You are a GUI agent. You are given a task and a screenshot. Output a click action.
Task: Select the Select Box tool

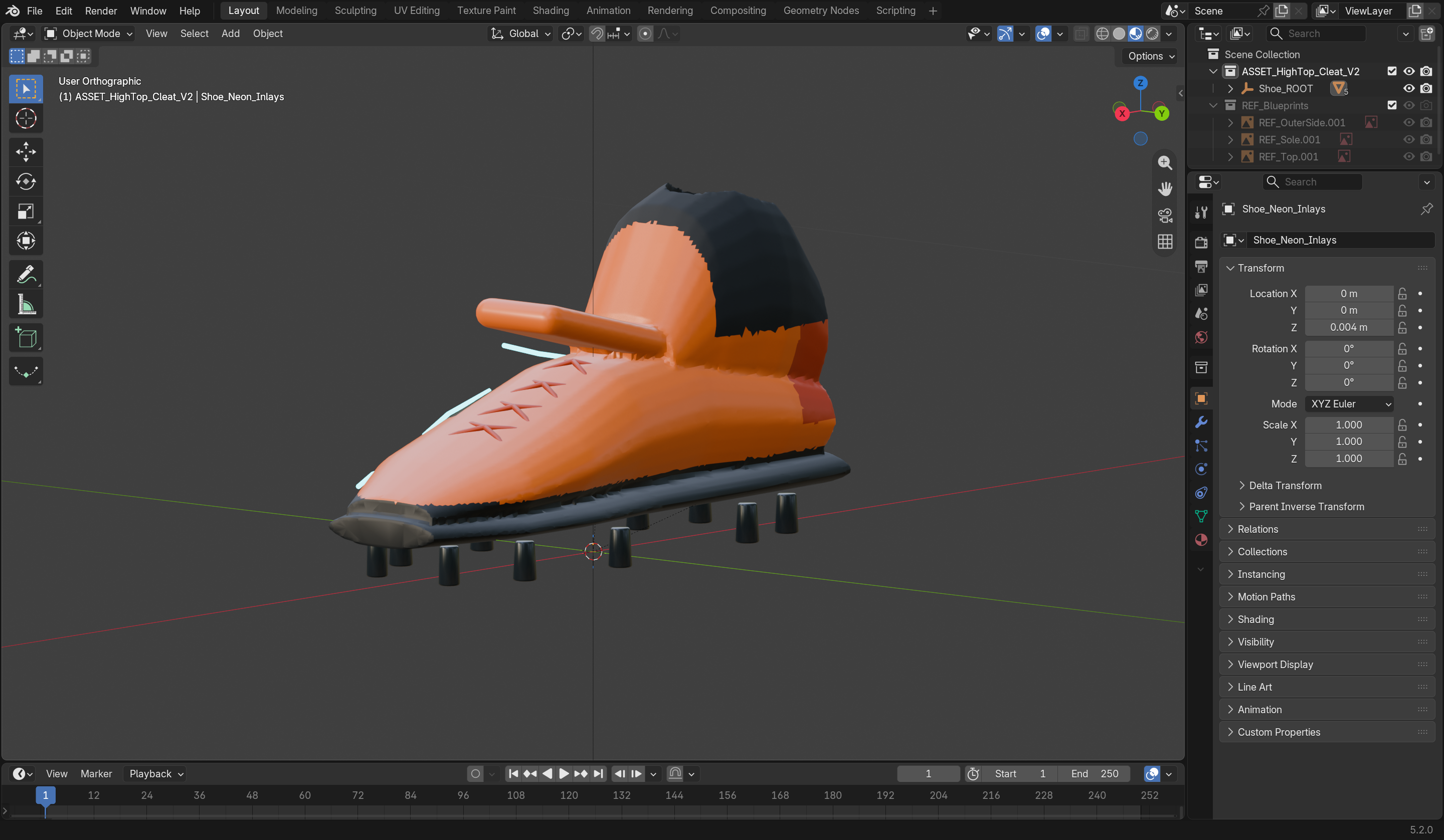(26, 89)
